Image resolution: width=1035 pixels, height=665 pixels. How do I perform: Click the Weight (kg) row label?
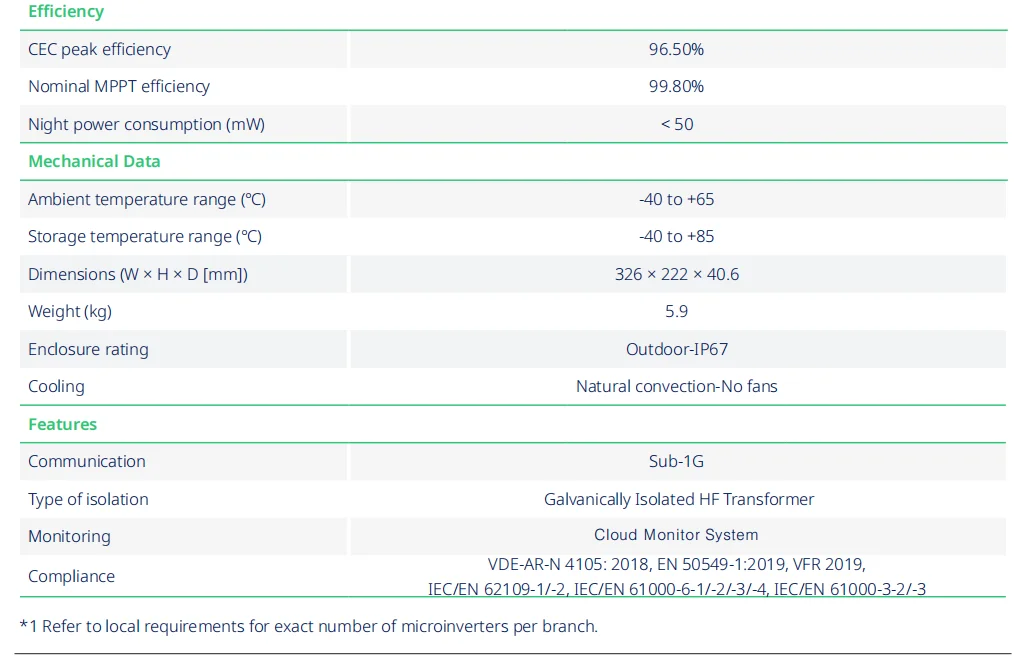70,311
